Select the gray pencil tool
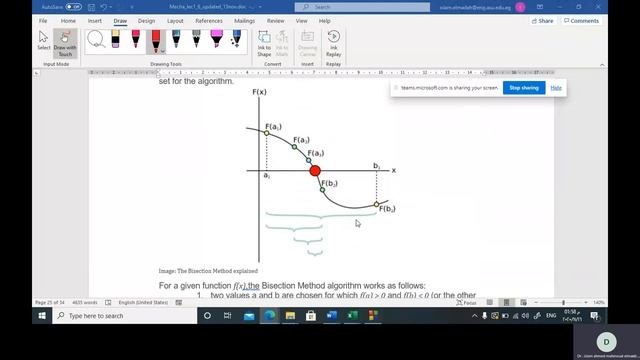Image resolution: width=640 pixels, height=360 pixels. [x=196, y=39]
